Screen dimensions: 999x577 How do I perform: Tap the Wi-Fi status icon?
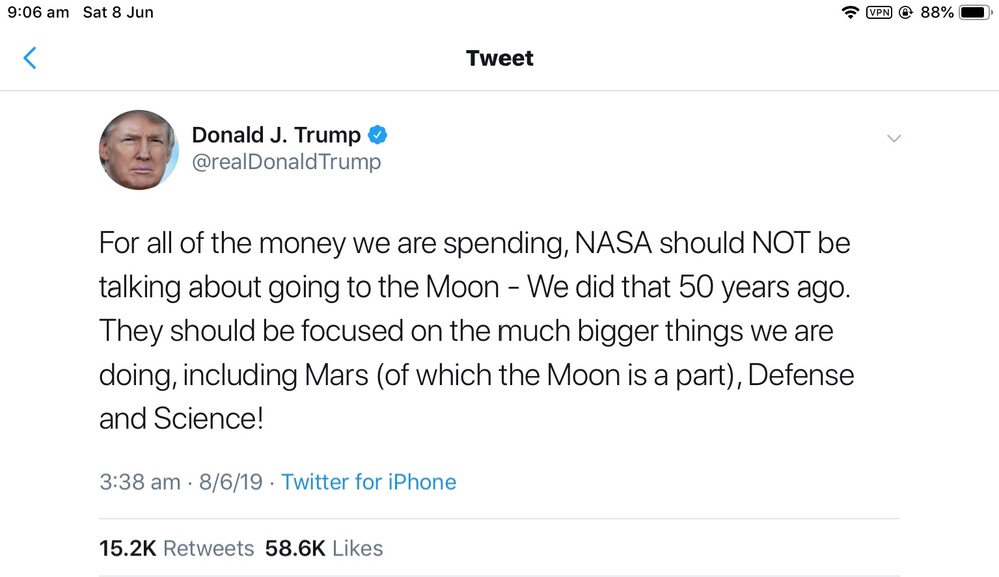[850, 13]
